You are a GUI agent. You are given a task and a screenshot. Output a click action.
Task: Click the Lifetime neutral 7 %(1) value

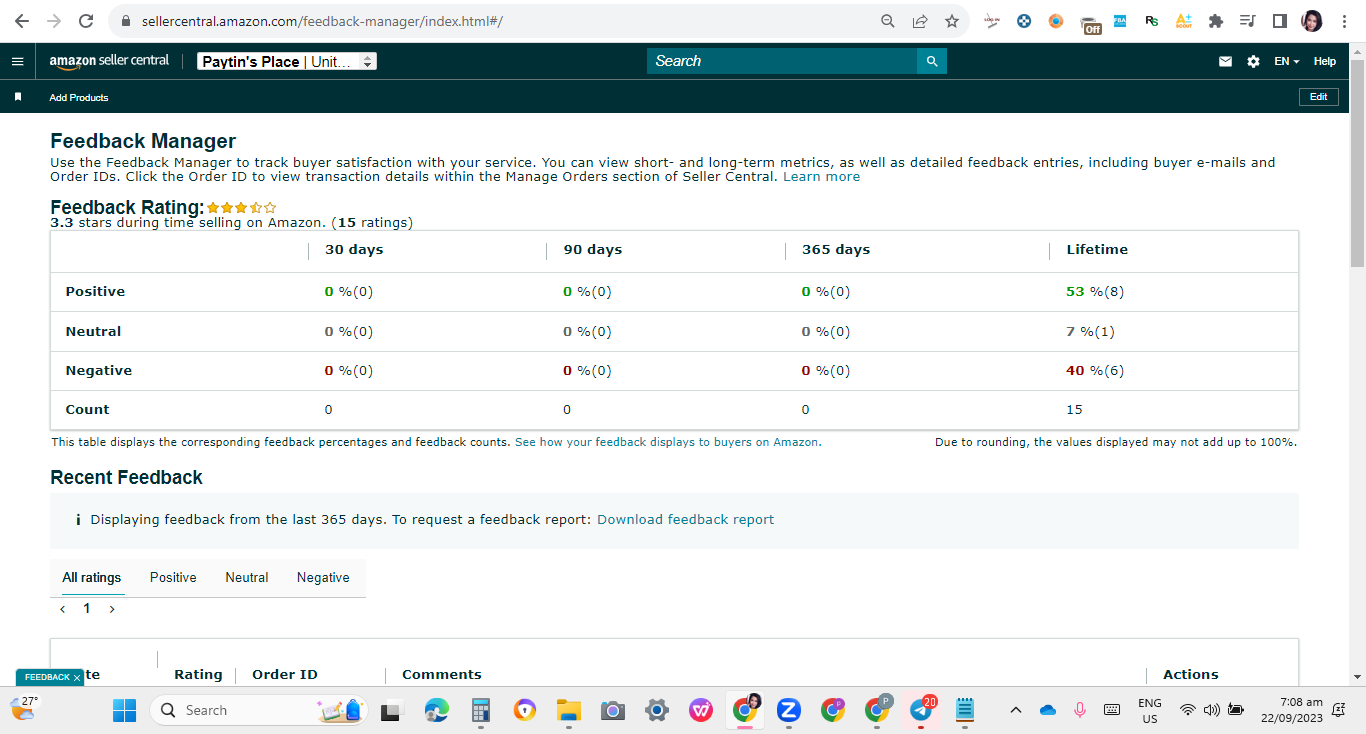[1090, 332]
